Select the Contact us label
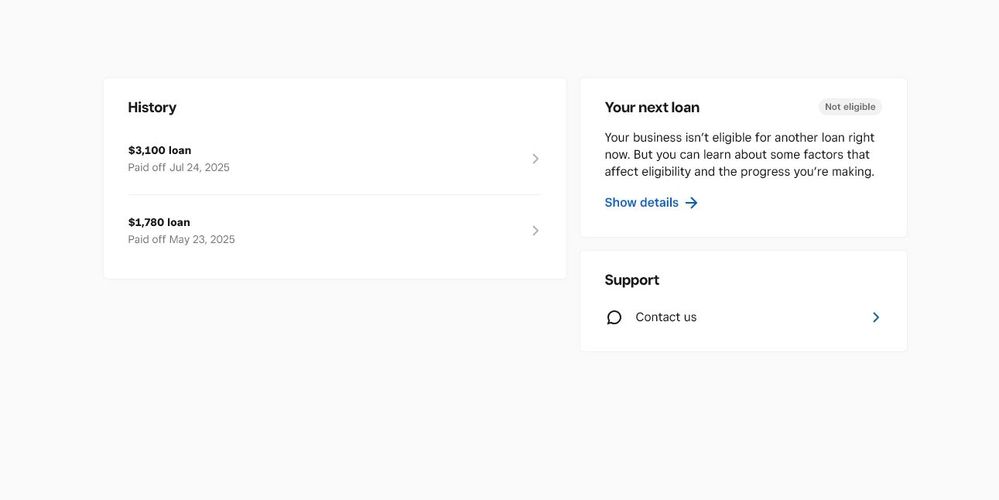 click(x=666, y=317)
